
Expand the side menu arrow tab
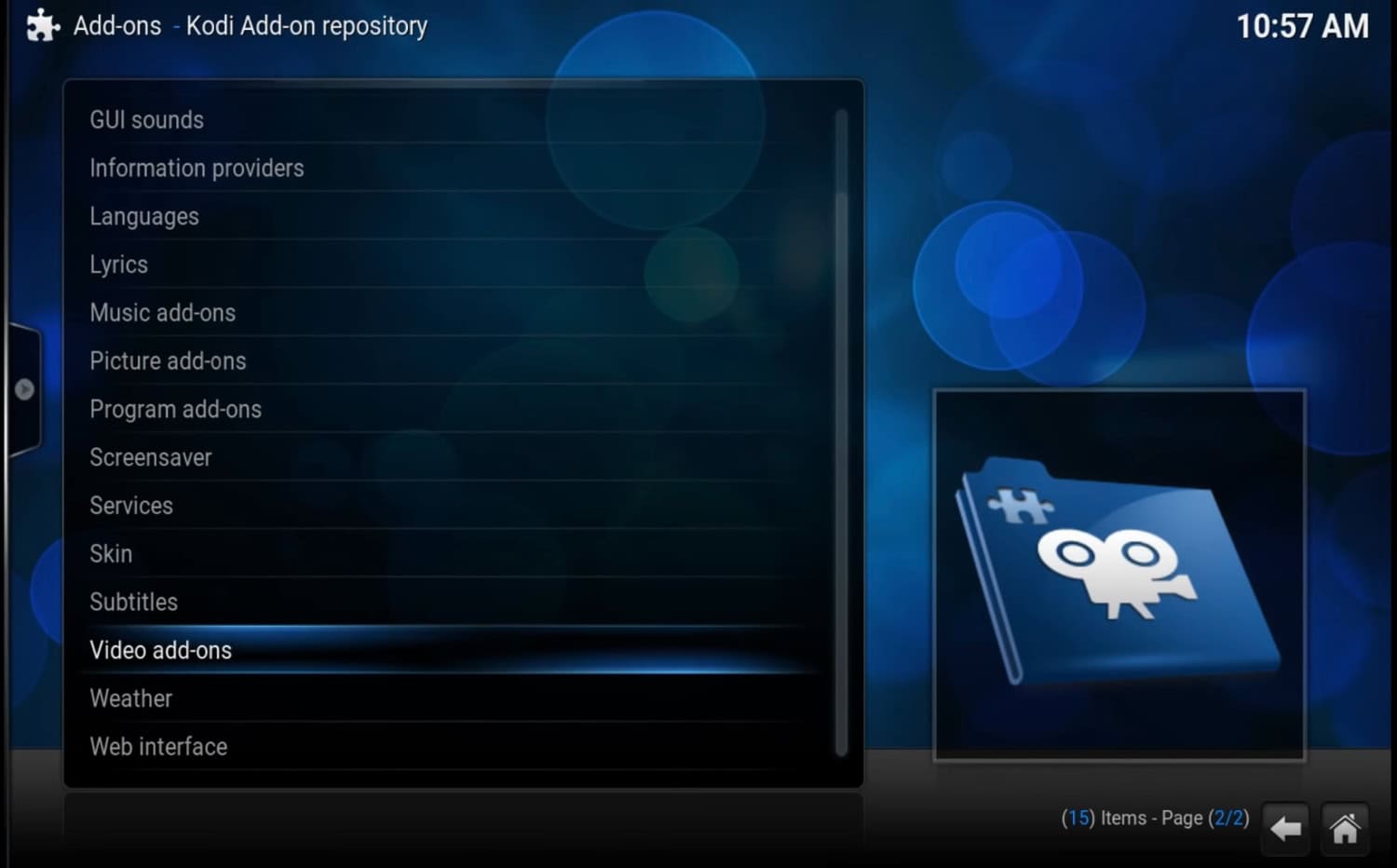point(24,389)
